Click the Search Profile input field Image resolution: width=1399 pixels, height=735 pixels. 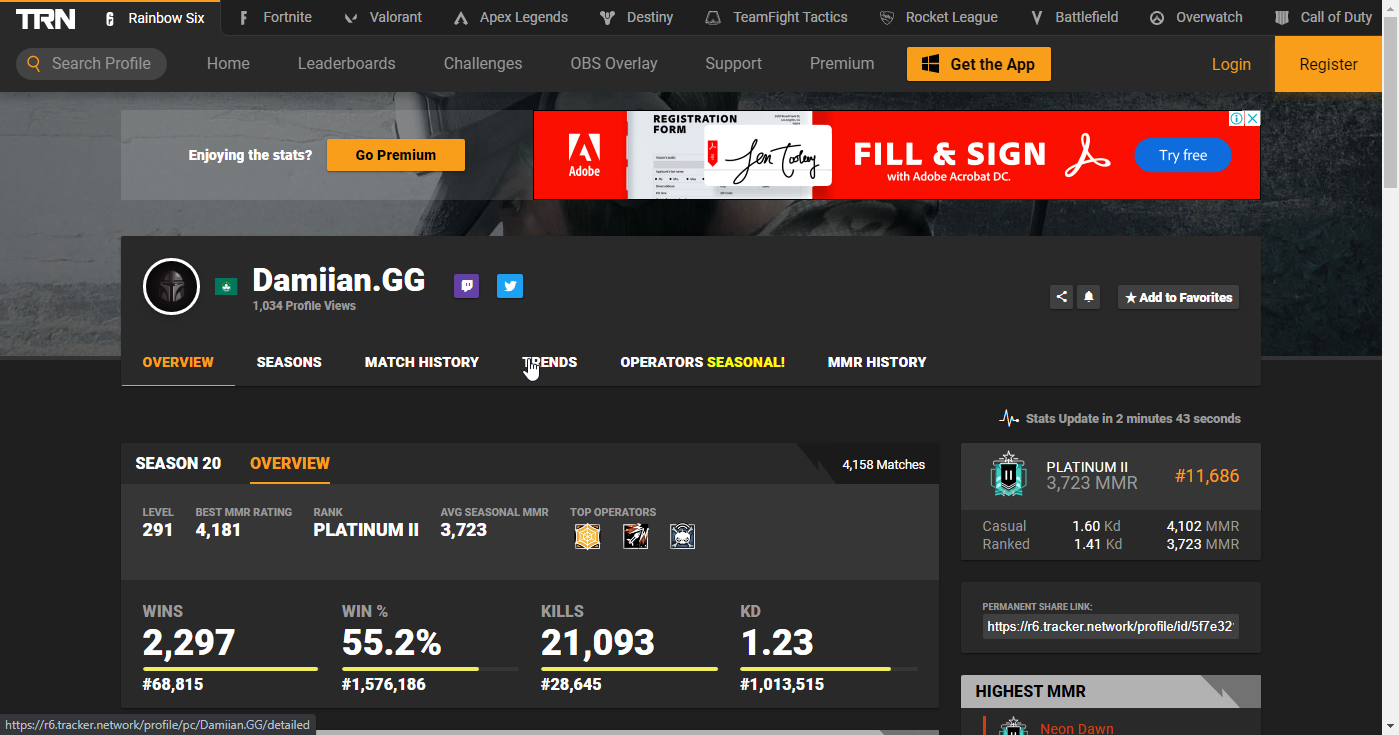click(x=100, y=64)
